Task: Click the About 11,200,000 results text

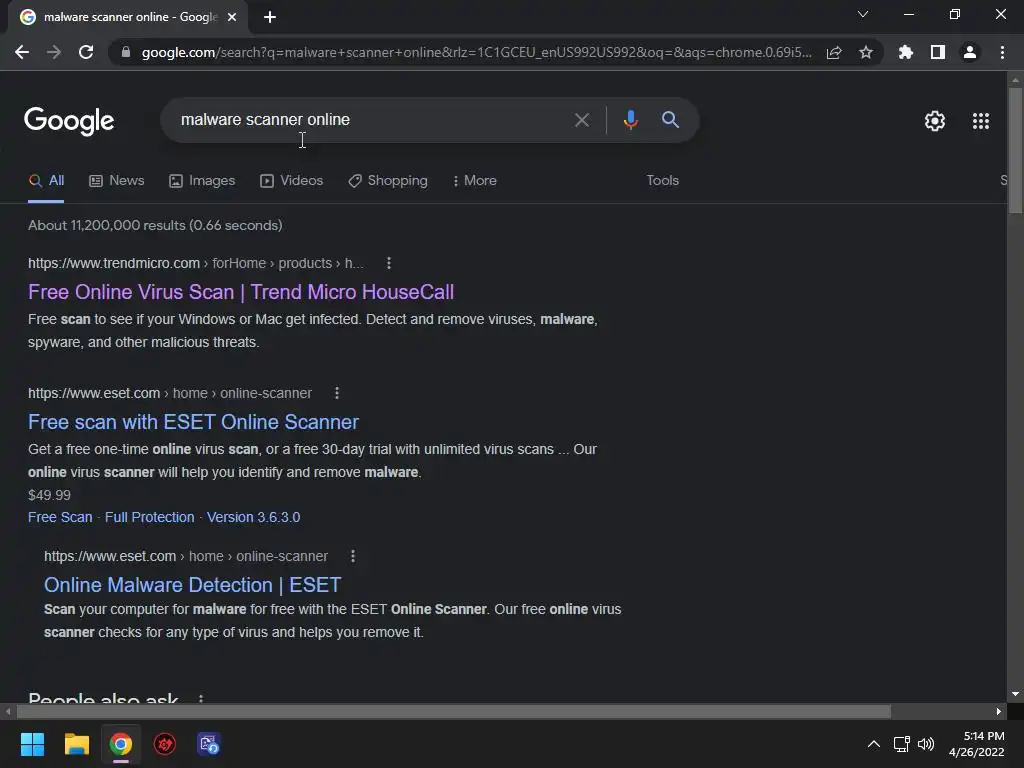Action: tap(155, 225)
